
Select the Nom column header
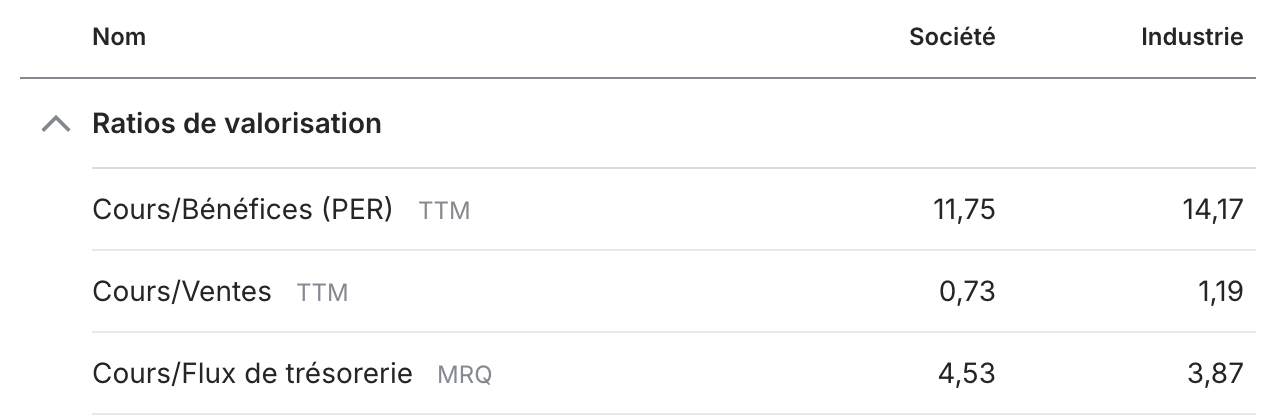tap(119, 37)
